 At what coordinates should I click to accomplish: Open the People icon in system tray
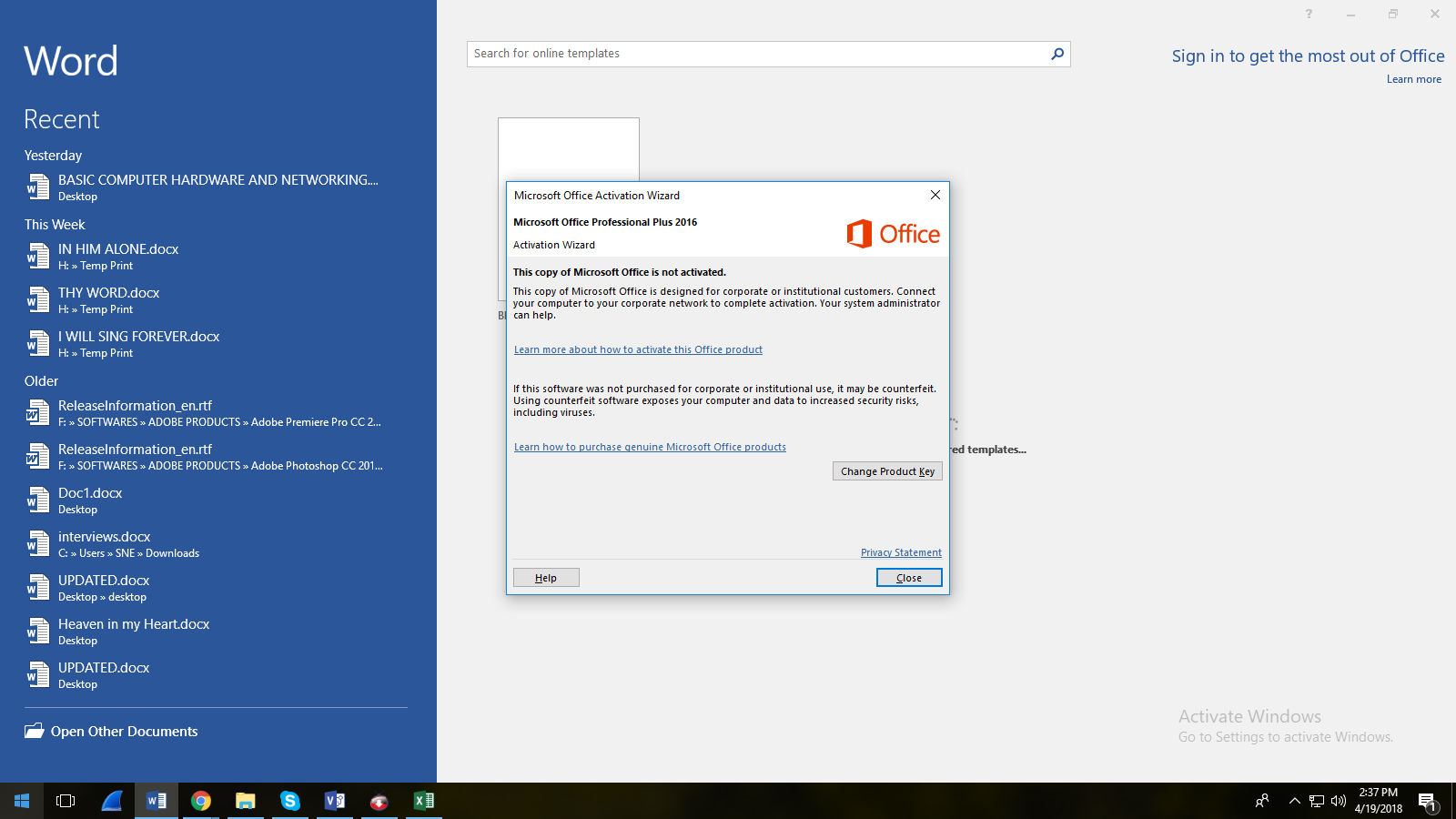1262,801
